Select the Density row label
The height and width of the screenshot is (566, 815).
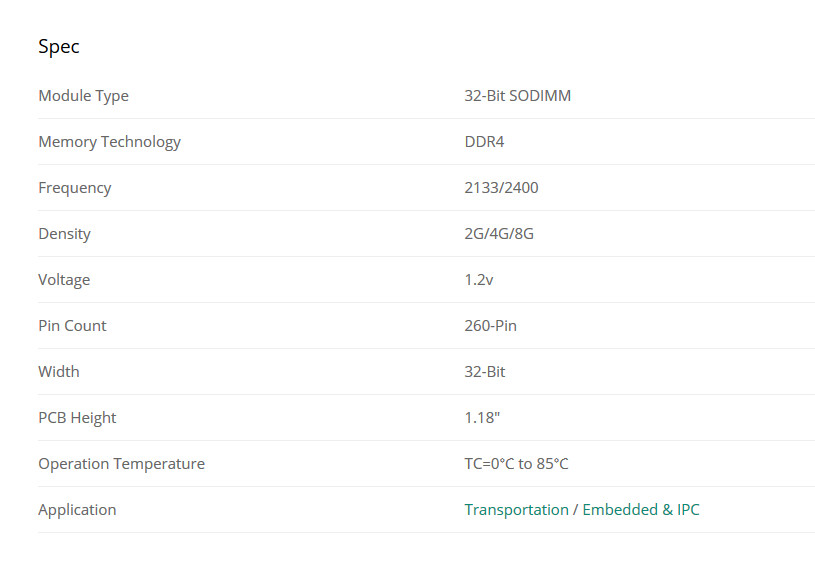coord(64,234)
